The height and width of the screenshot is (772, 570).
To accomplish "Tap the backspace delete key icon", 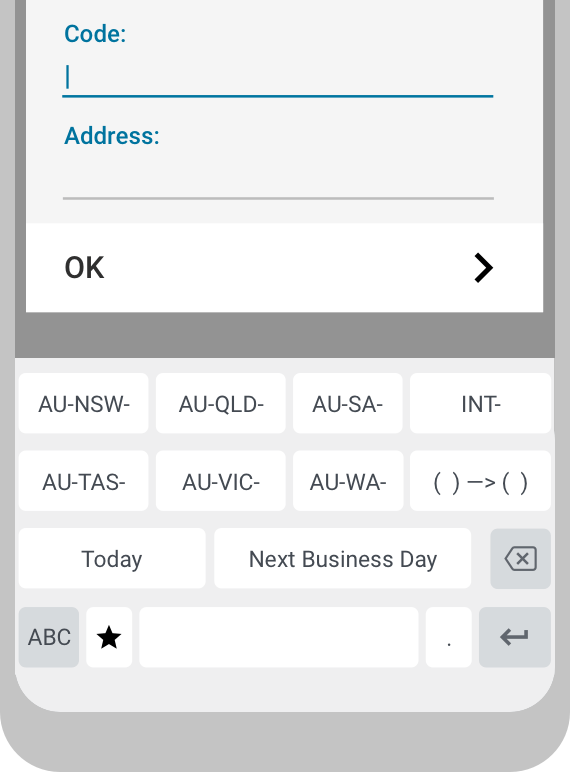I will [520, 558].
